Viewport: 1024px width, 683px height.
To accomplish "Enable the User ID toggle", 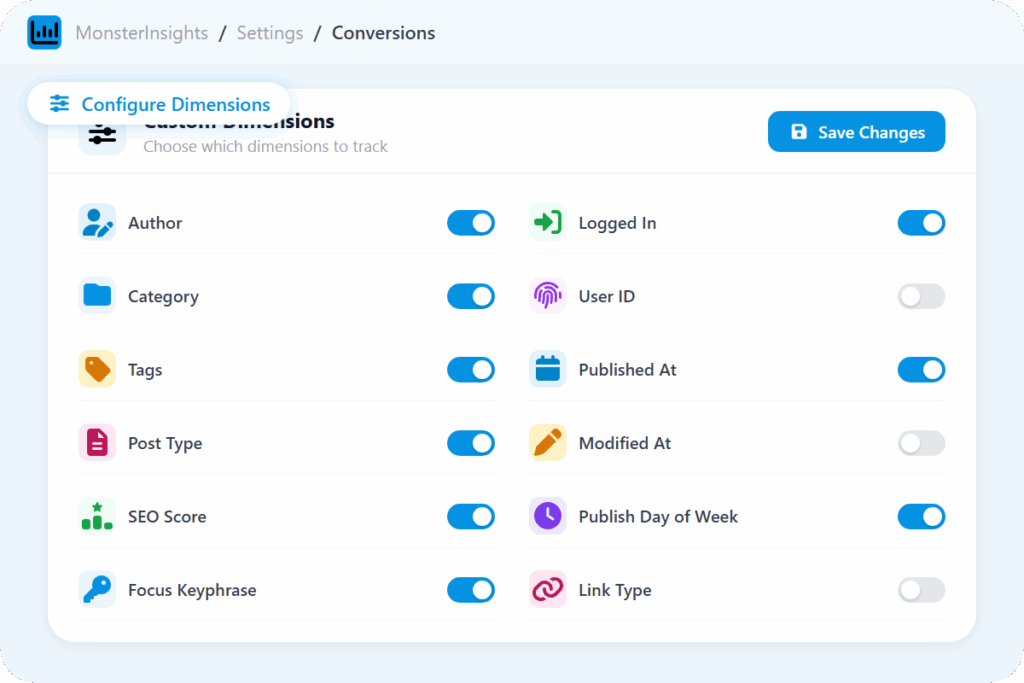I will coord(920,296).
